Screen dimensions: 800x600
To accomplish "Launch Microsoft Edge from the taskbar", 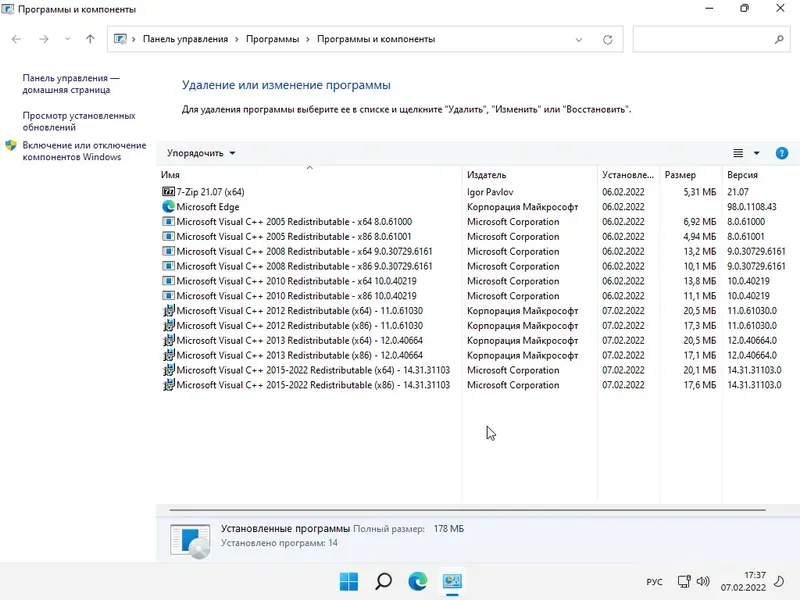I will pos(419,580).
